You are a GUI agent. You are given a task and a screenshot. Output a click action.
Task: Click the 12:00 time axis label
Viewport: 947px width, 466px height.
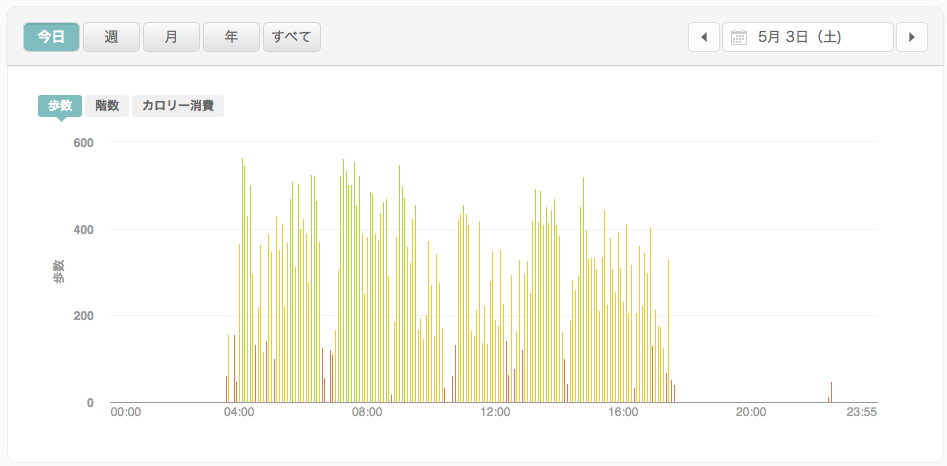click(495, 412)
